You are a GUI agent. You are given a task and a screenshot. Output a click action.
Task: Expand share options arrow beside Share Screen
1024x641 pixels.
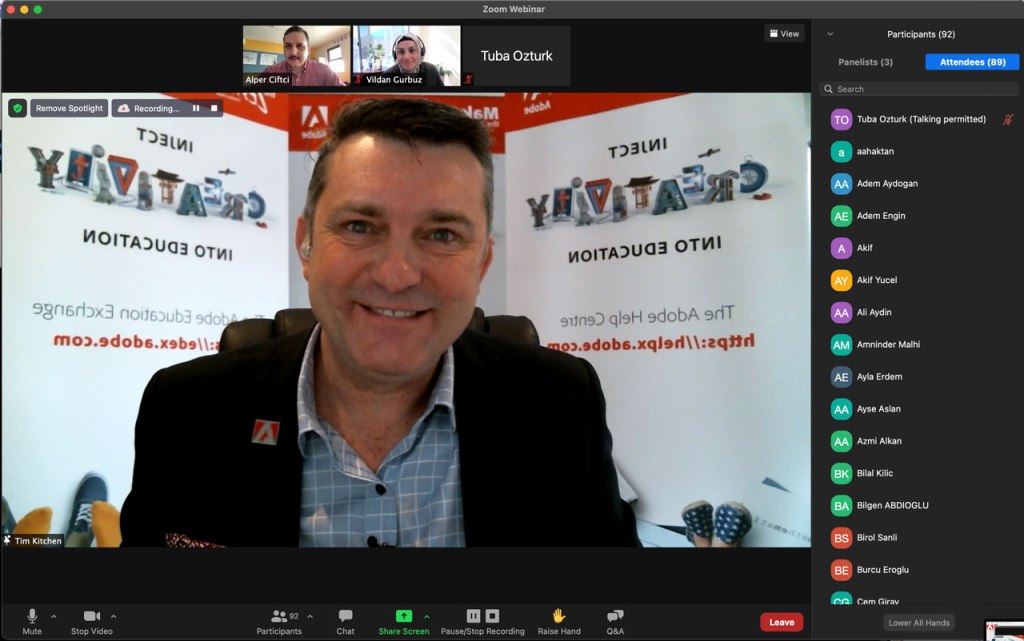pyautogui.click(x=427, y=616)
